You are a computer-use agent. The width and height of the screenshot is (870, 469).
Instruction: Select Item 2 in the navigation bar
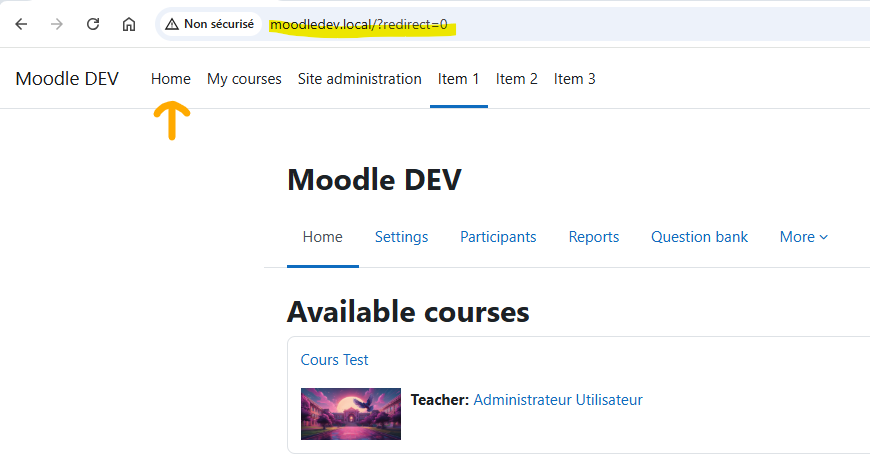tap(517, 79)
